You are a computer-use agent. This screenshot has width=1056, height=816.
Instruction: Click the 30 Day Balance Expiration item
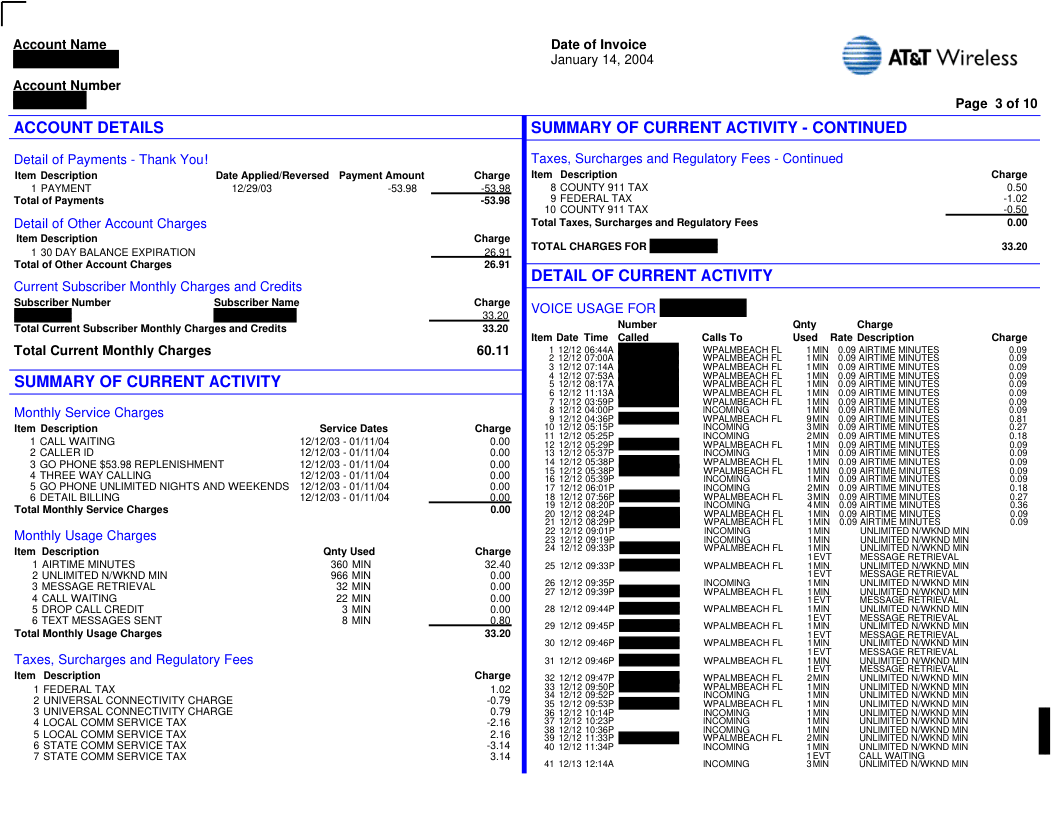[113, 253]
